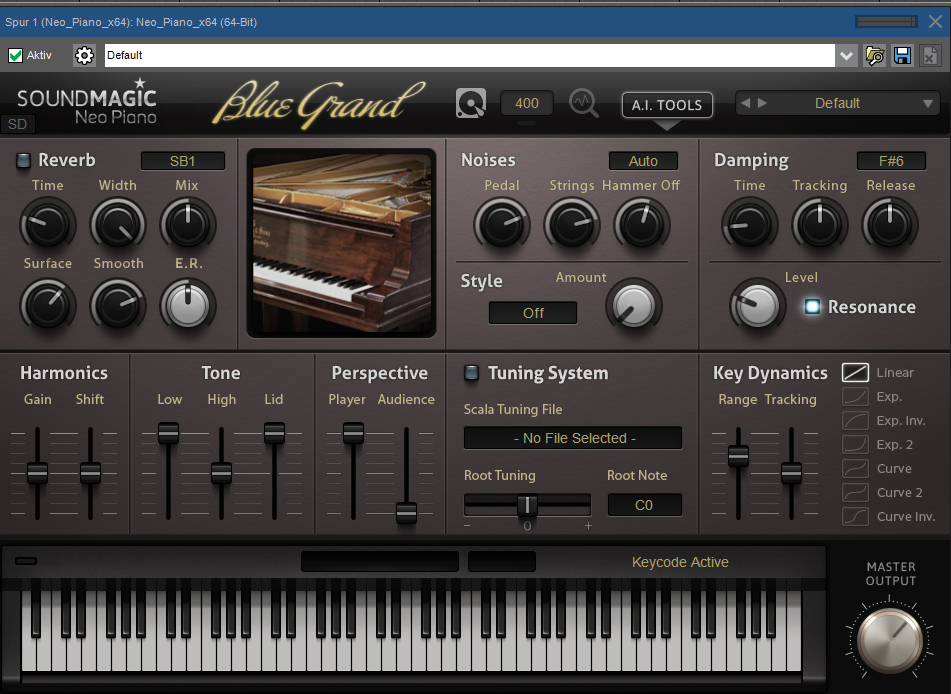Click the Perspective Audience fader

[x=406, y=513]
